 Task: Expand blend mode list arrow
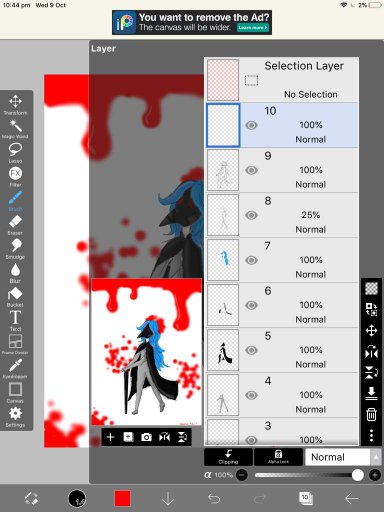click(x=376, y=457)
